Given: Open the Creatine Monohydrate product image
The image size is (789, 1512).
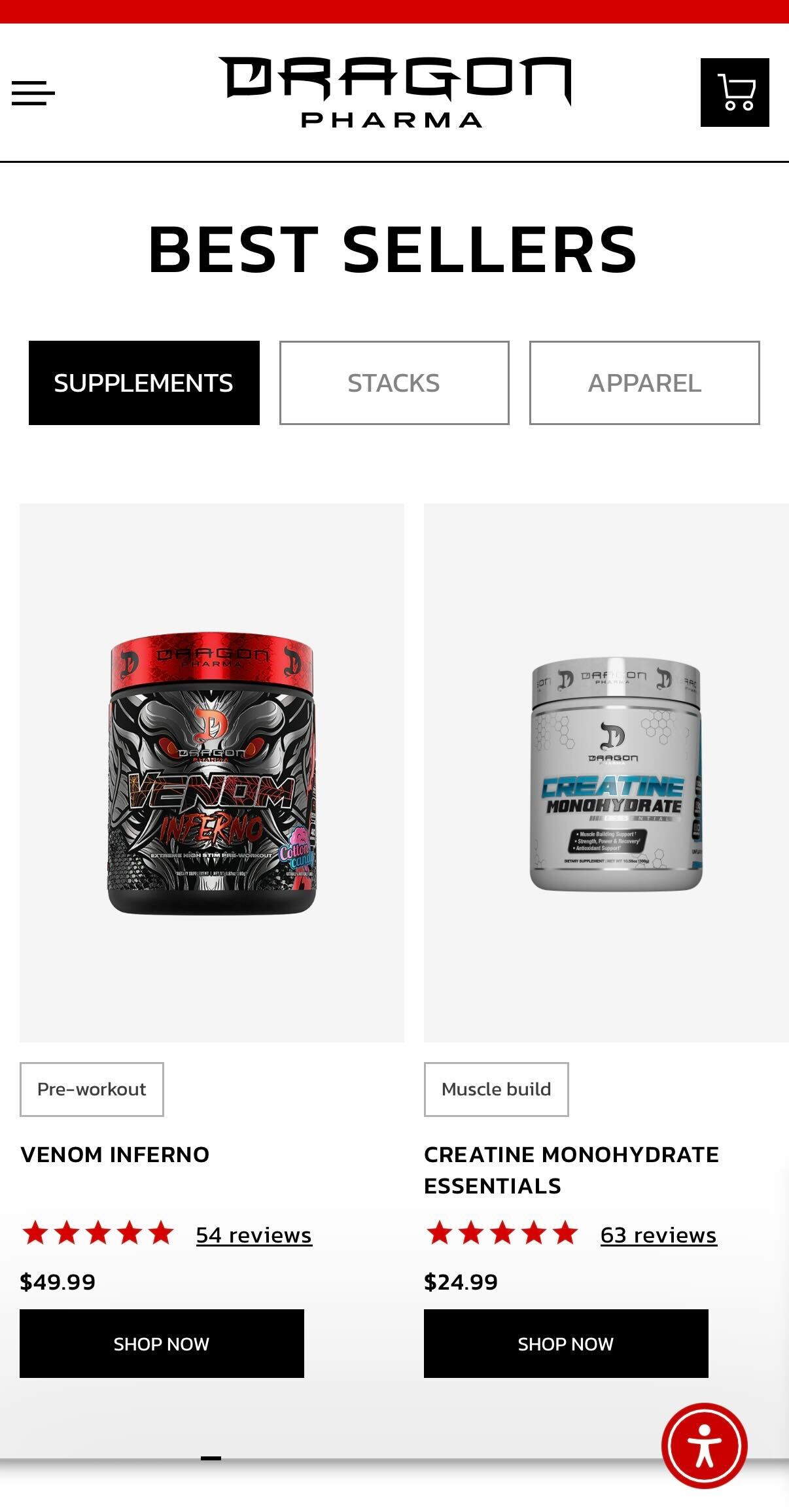Looking at the screenshot, I should point(606,772).
